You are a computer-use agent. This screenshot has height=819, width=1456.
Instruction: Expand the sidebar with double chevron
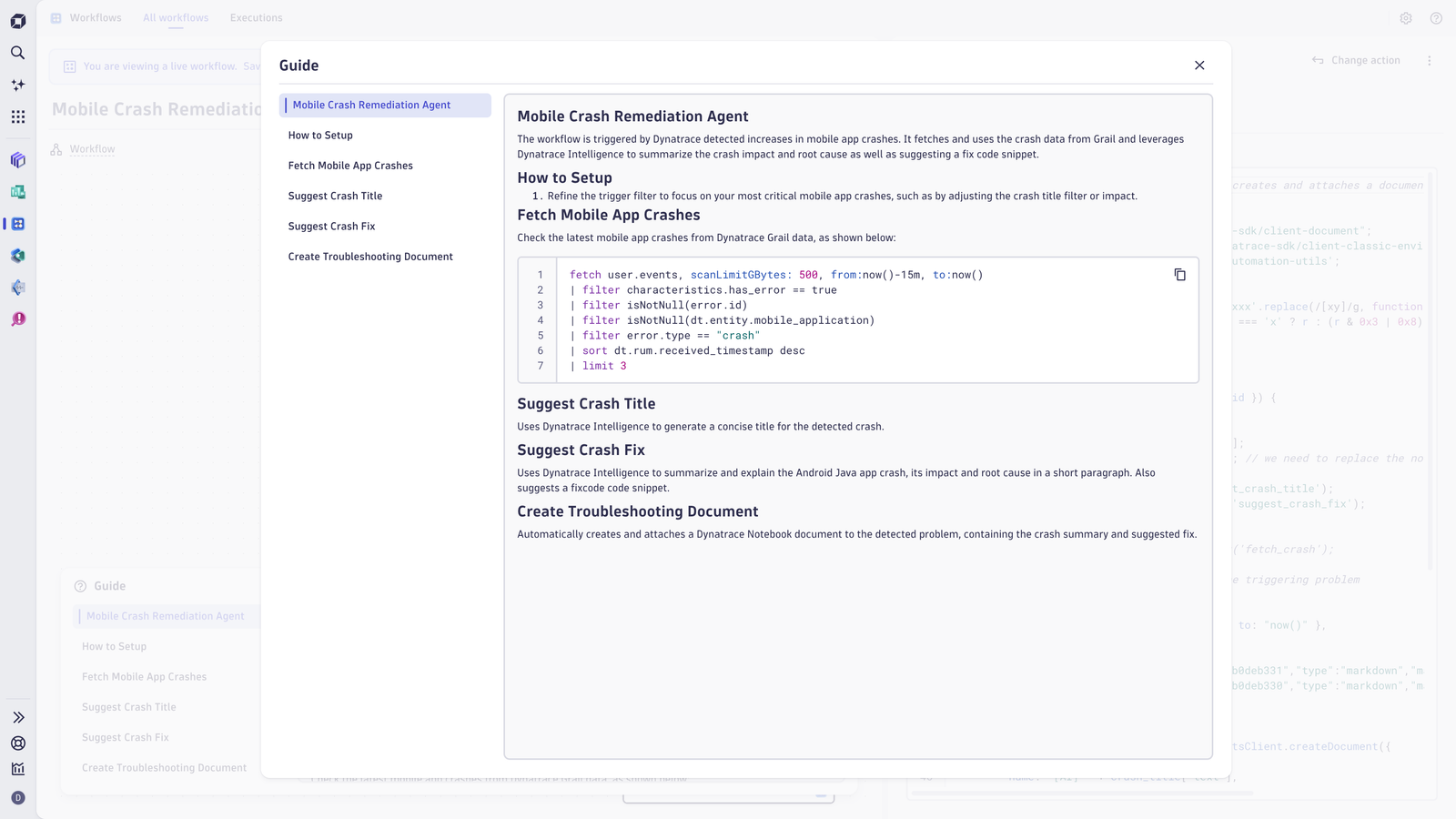coord(17,718)
